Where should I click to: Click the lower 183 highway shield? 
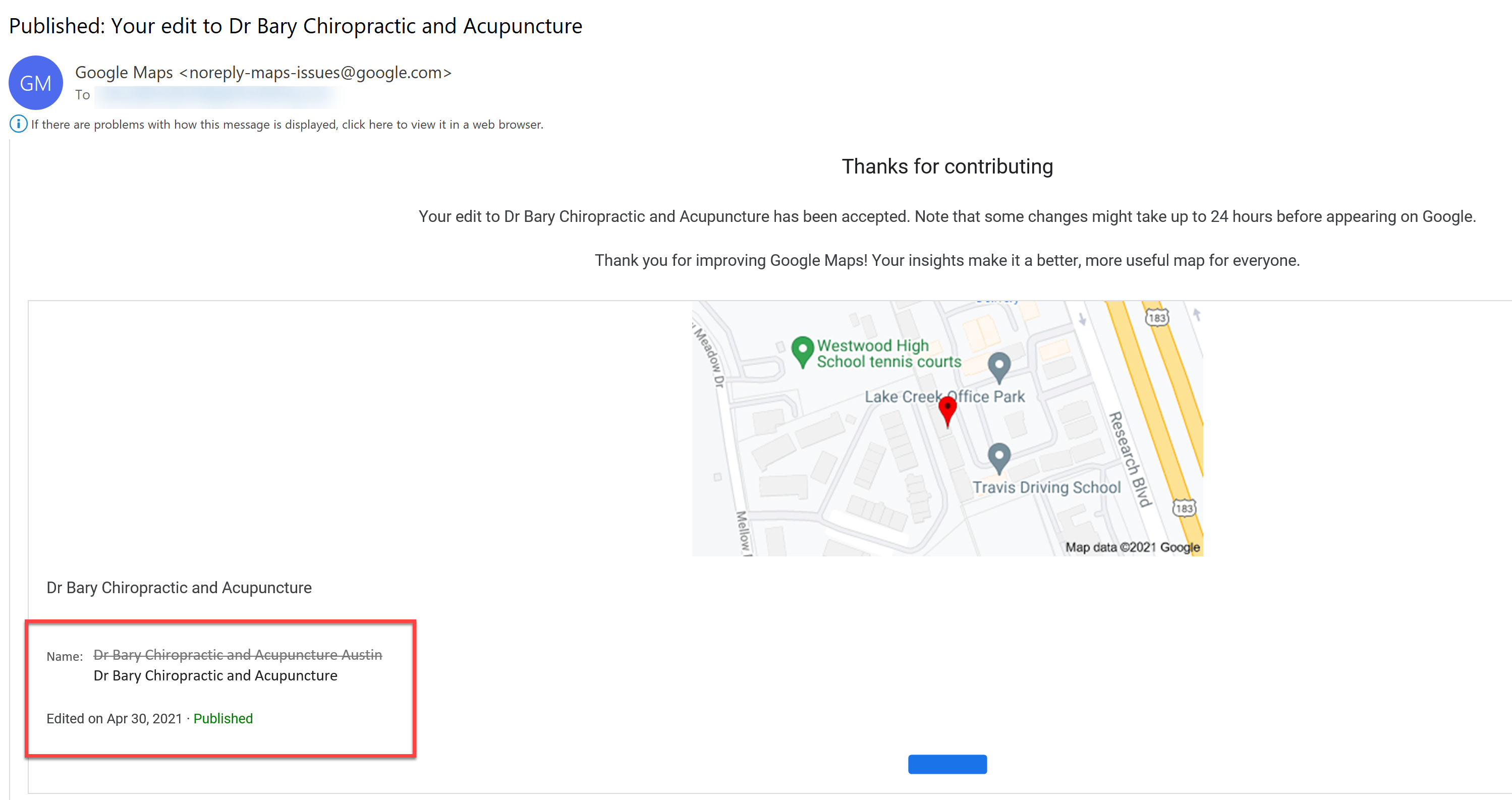(1184, 508)
